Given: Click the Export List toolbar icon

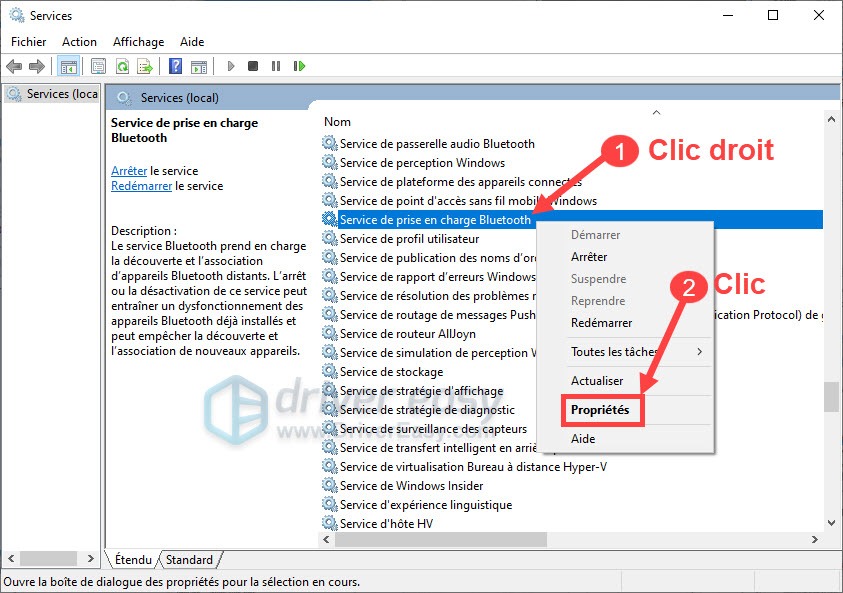Looking at the screenshot, I should pos(145,66).
